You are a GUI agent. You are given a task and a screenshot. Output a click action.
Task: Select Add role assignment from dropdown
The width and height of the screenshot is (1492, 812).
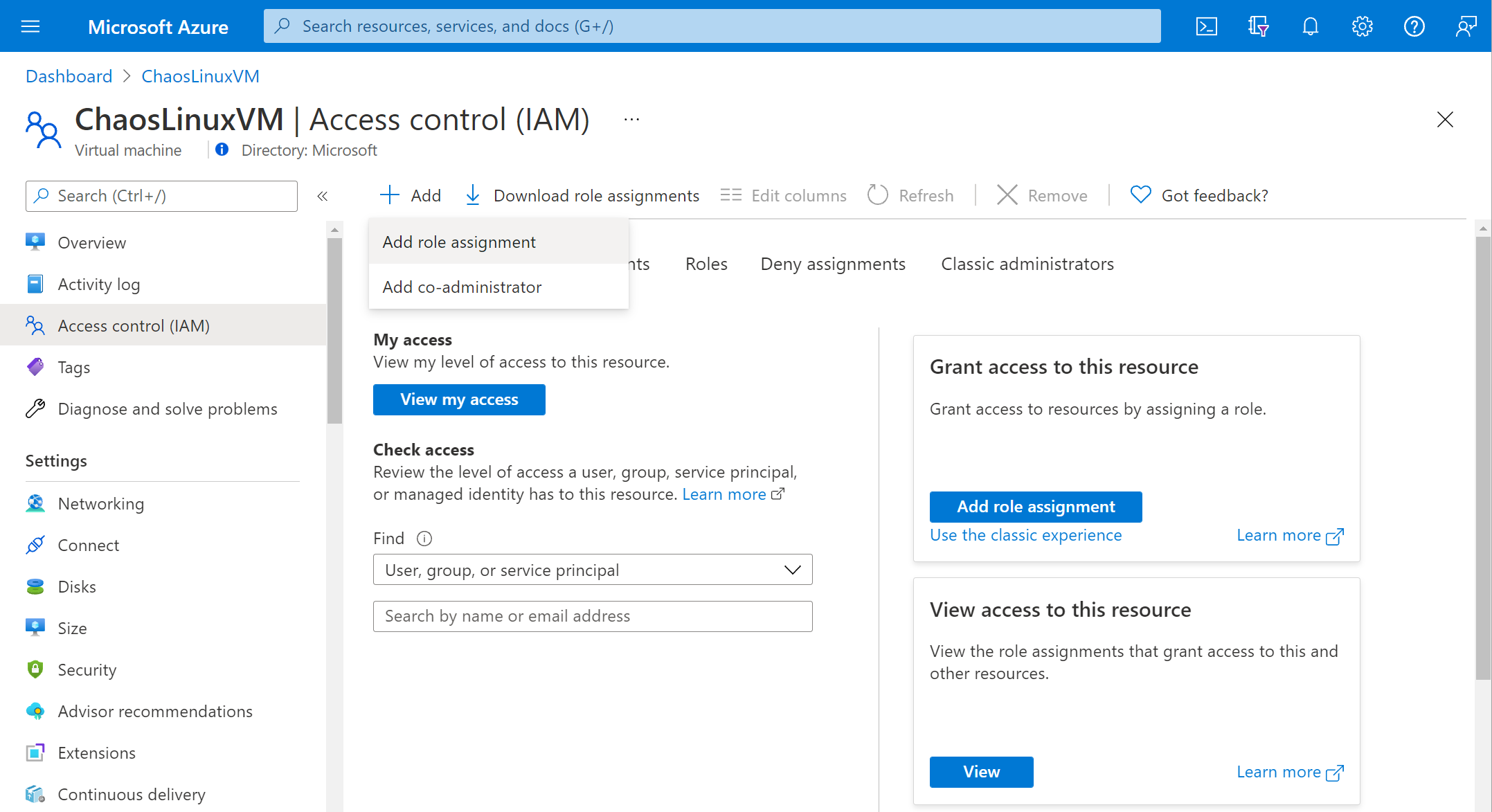(459, 241)
